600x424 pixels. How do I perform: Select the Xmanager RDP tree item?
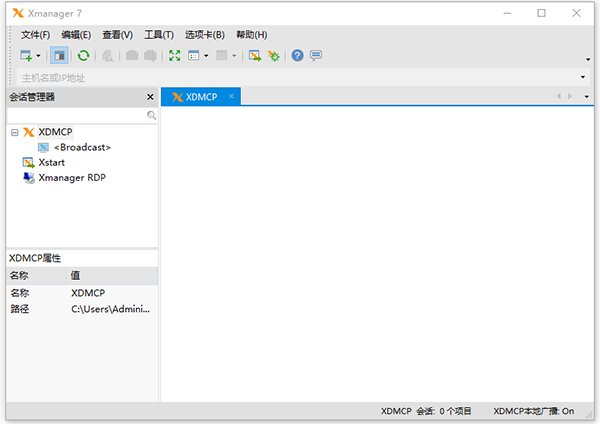[x=72, y=178]
